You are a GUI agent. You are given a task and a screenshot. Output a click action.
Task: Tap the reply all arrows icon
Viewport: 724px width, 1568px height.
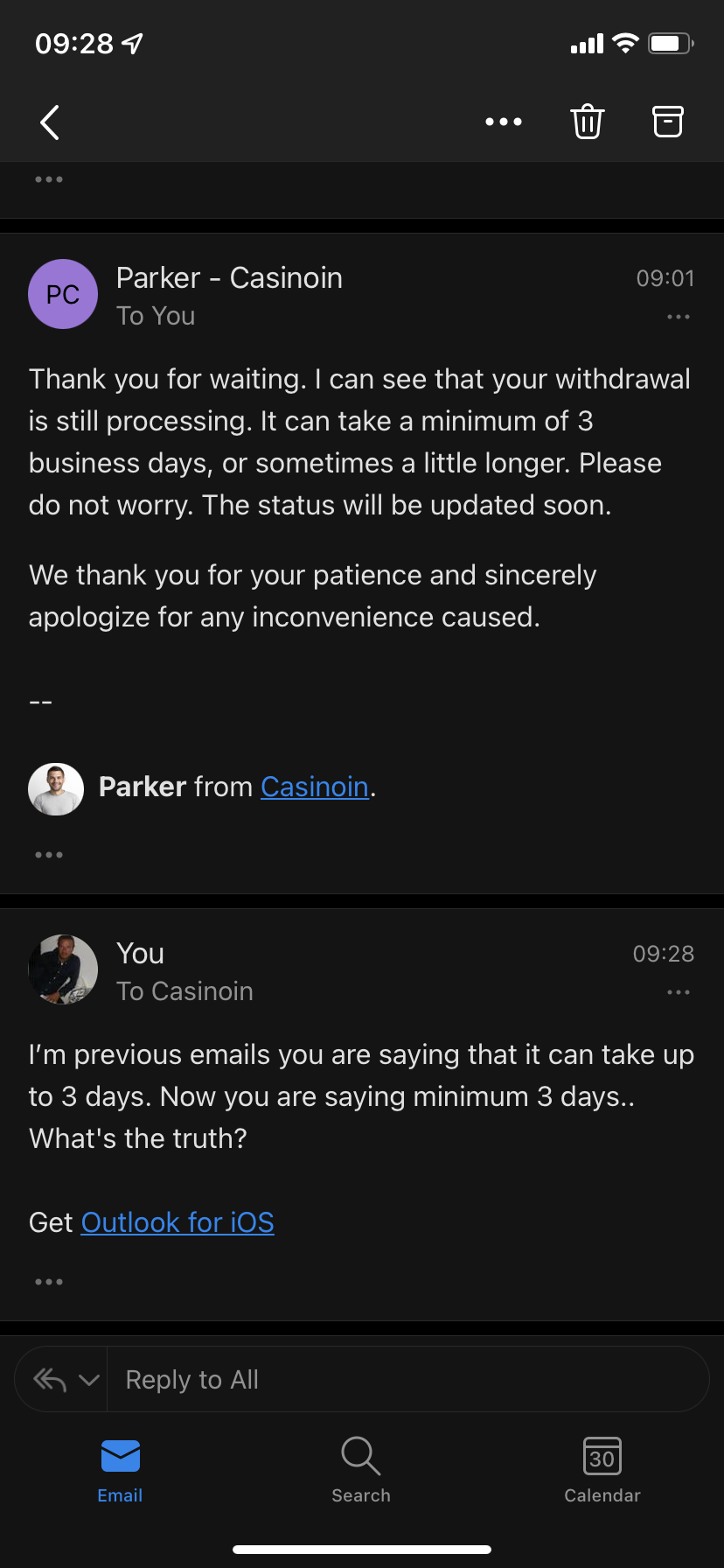click(50, 1380)
